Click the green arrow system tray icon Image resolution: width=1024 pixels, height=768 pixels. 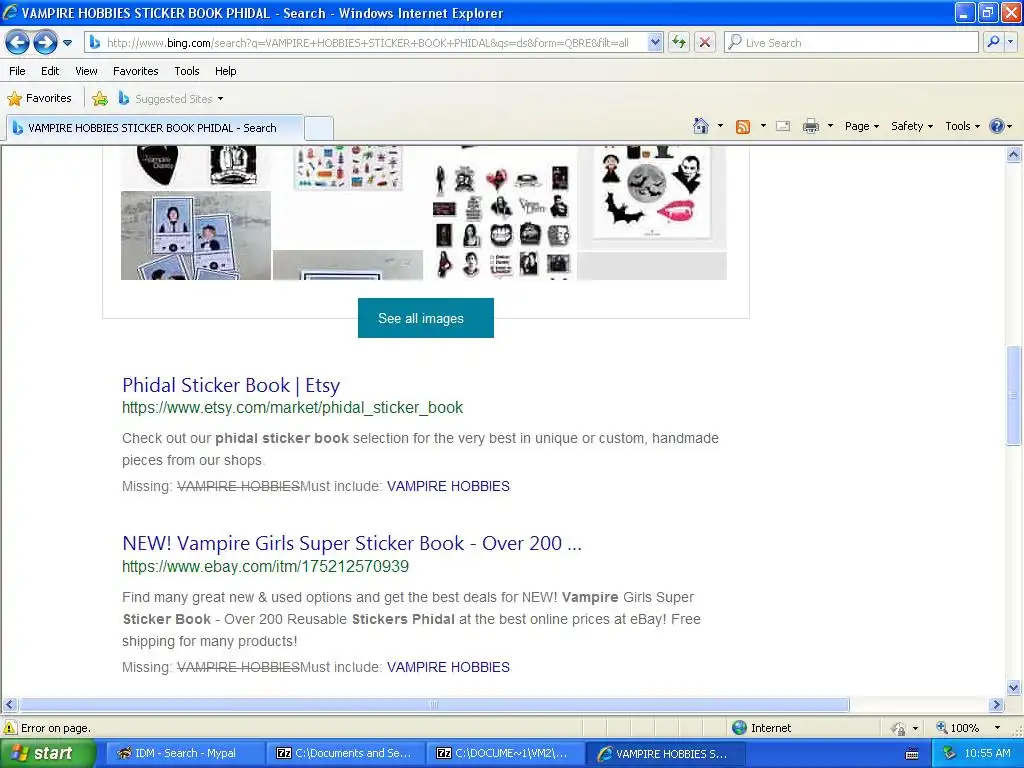pos(950,754)
